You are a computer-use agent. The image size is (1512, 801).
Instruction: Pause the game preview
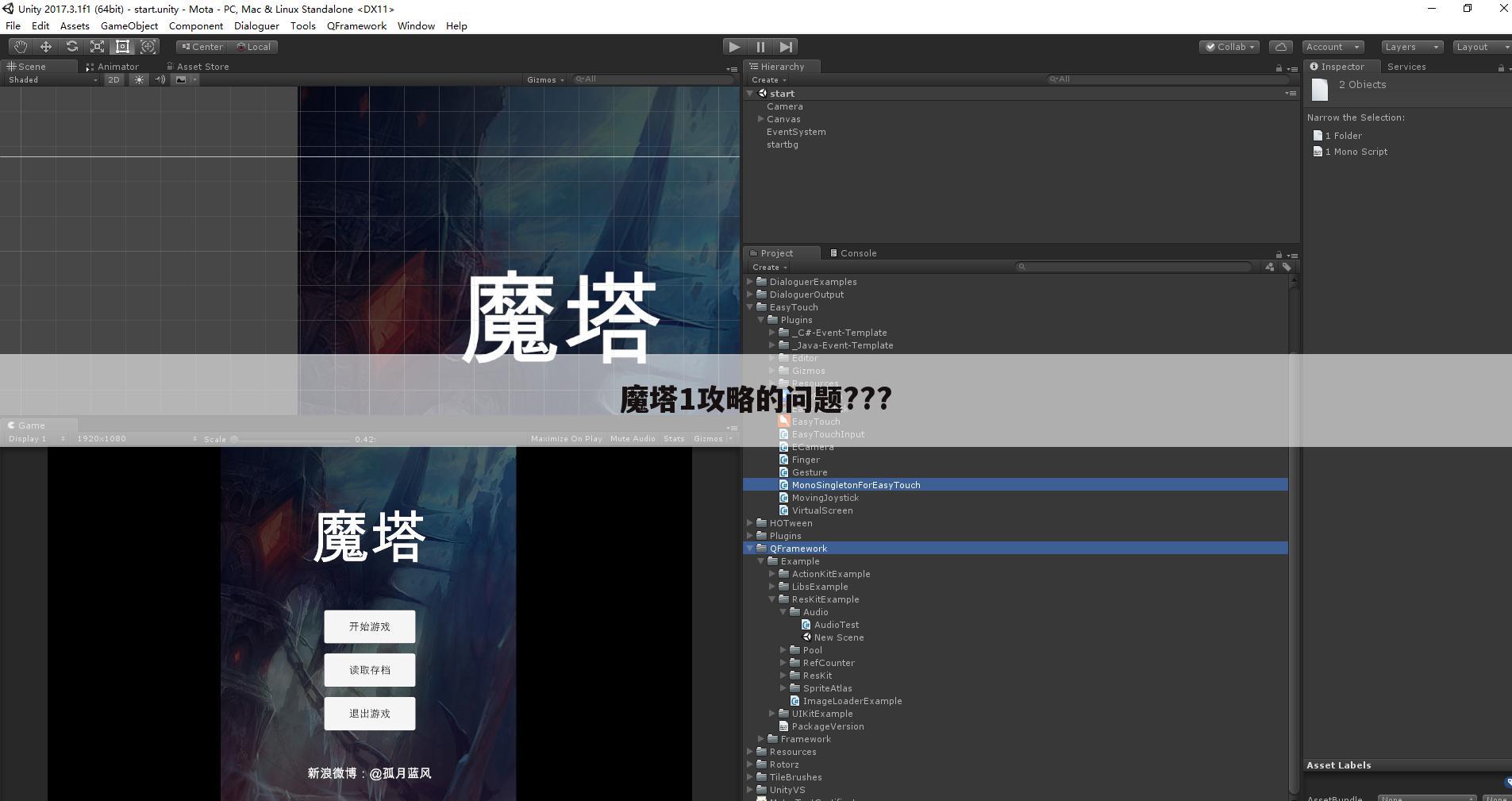[760, 47]
